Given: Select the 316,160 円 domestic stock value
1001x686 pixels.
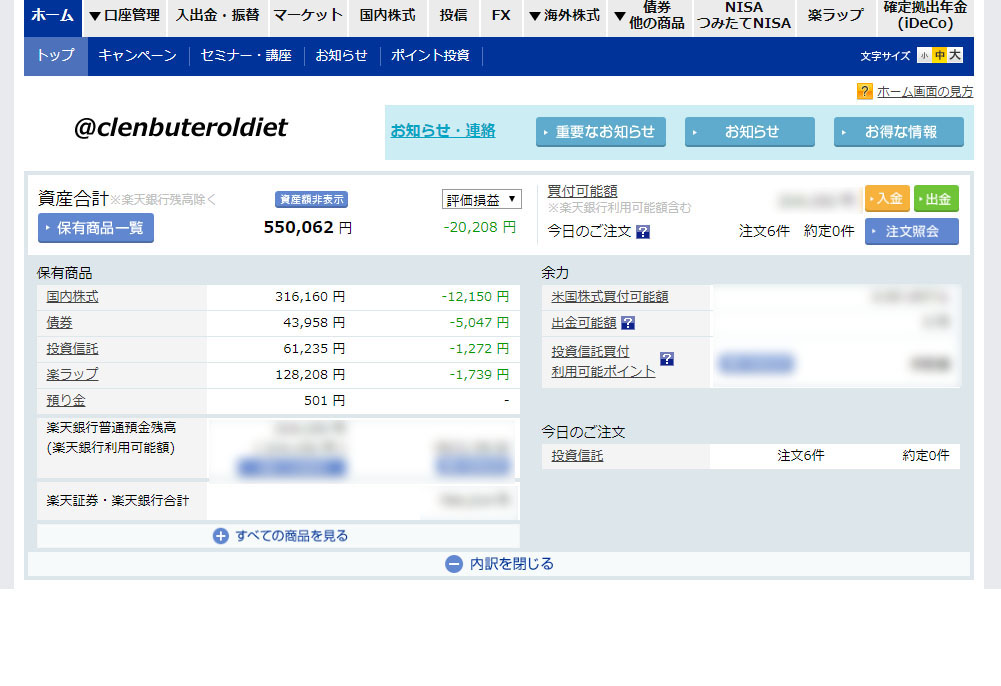Looking at the screenshot, I should click(310, 297).
